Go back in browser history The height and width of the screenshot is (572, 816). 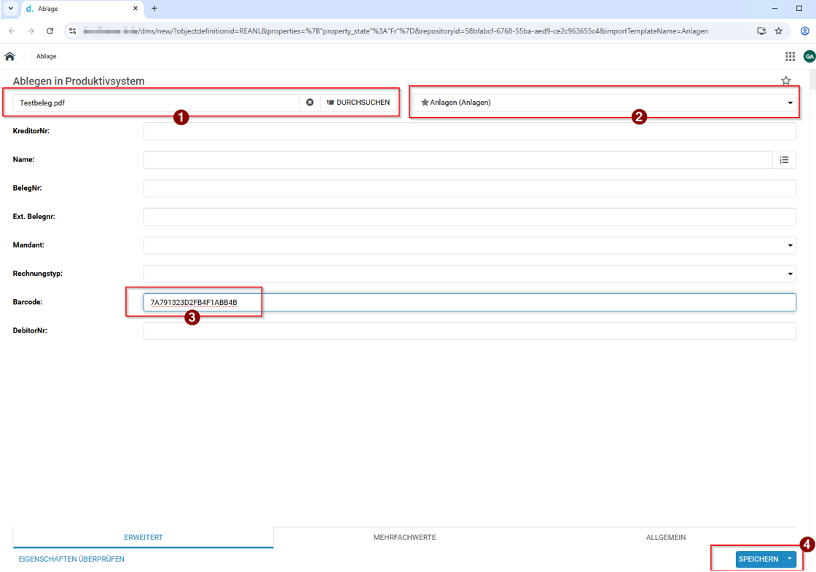(12, 31)
